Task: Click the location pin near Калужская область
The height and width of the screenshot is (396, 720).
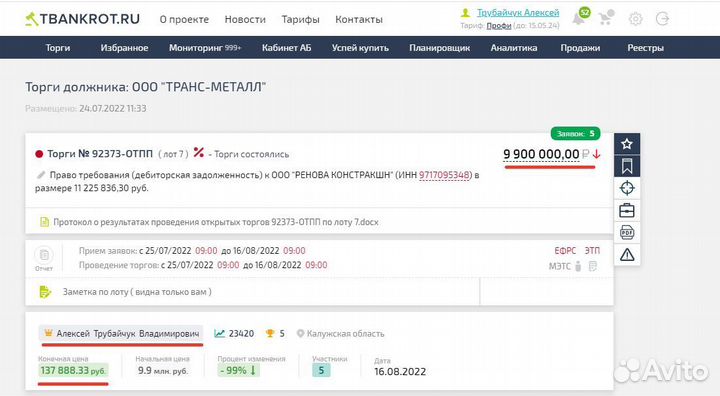Action: (x=300, y=334)
